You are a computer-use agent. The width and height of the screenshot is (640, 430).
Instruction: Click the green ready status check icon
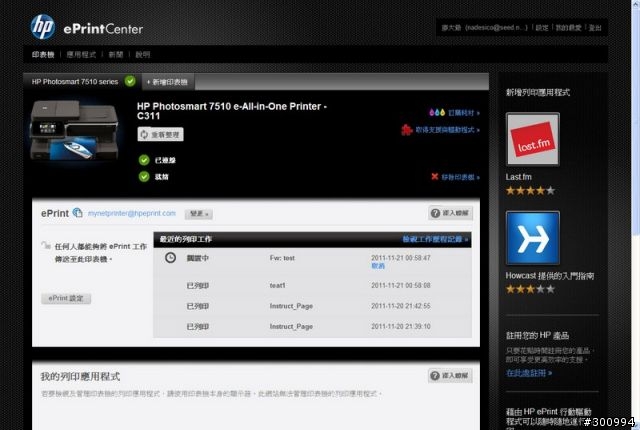[144, 177]
